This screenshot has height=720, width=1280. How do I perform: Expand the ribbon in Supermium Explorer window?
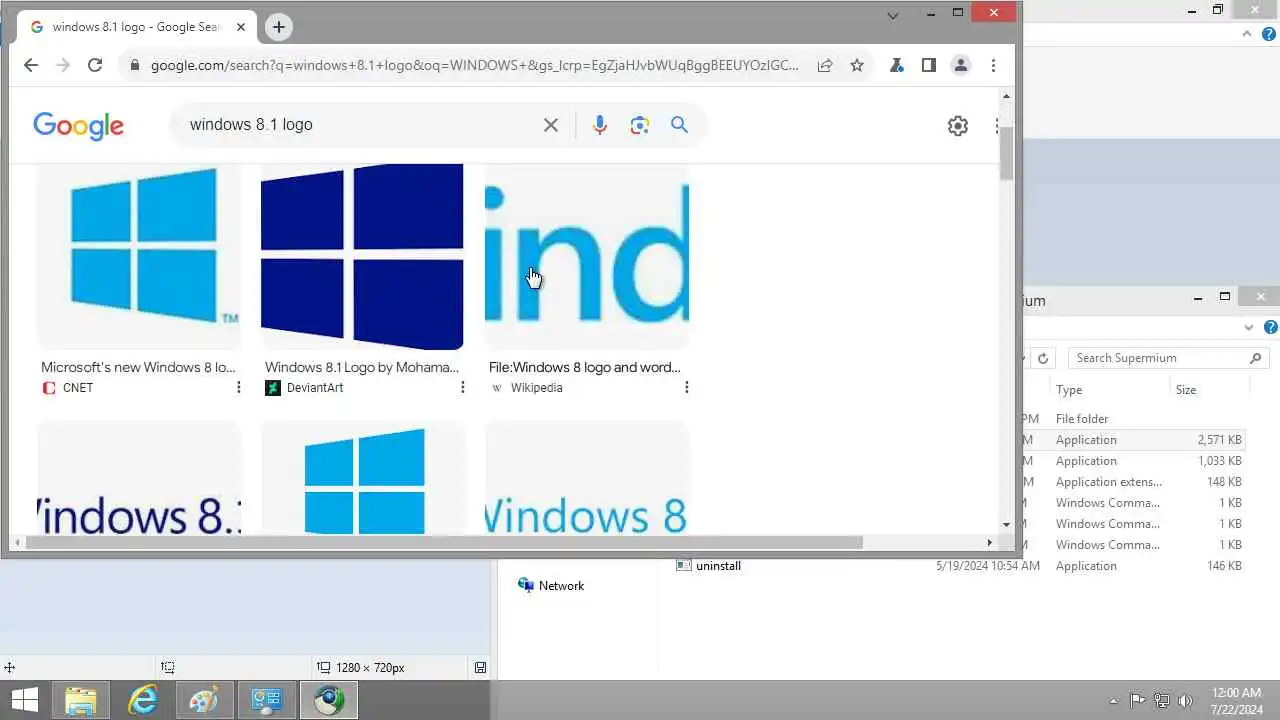(1249, 327)
